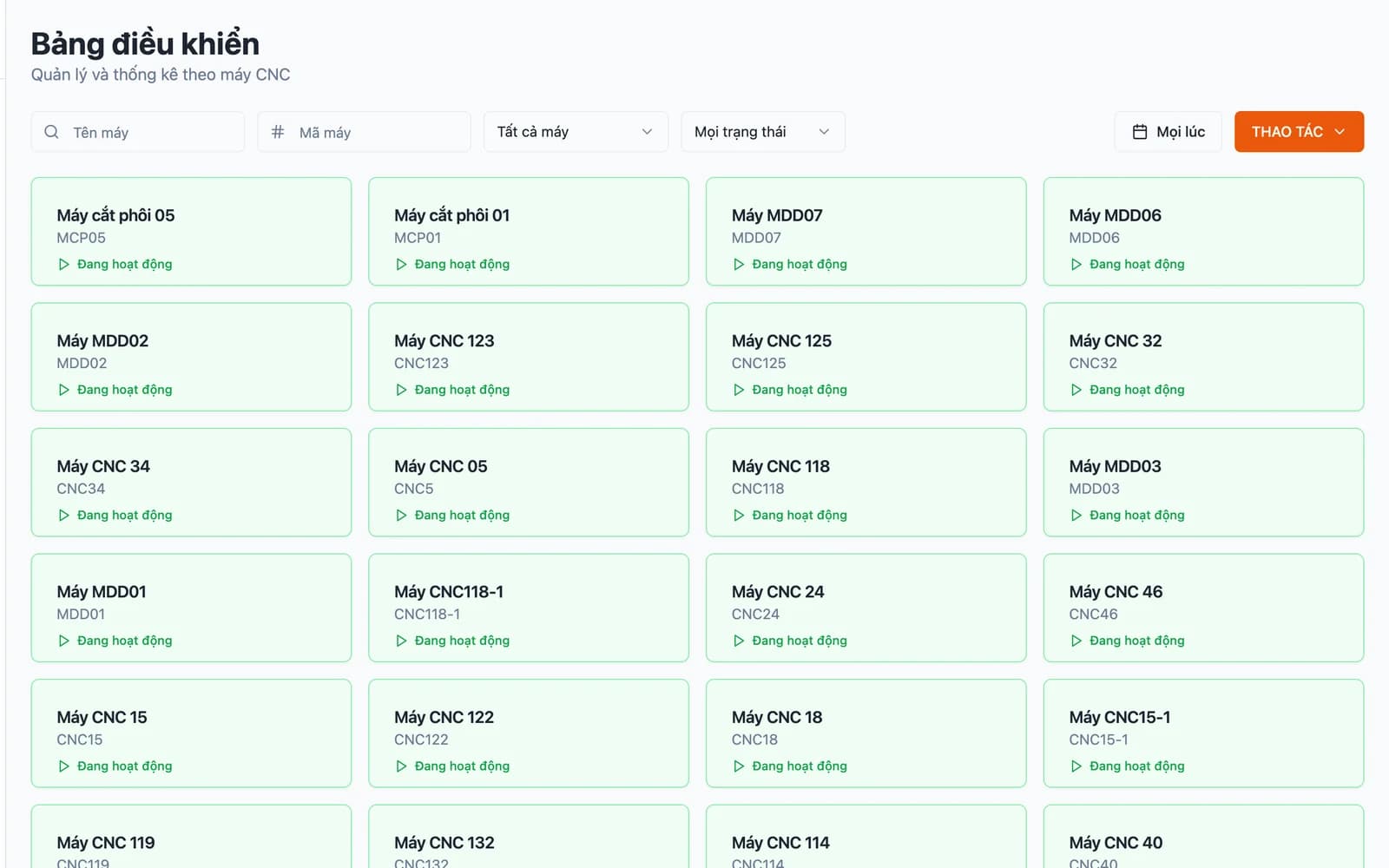Screen dimensions: 1389x868
Task: Select the Máy CNC 122 card
Action: 529,733
